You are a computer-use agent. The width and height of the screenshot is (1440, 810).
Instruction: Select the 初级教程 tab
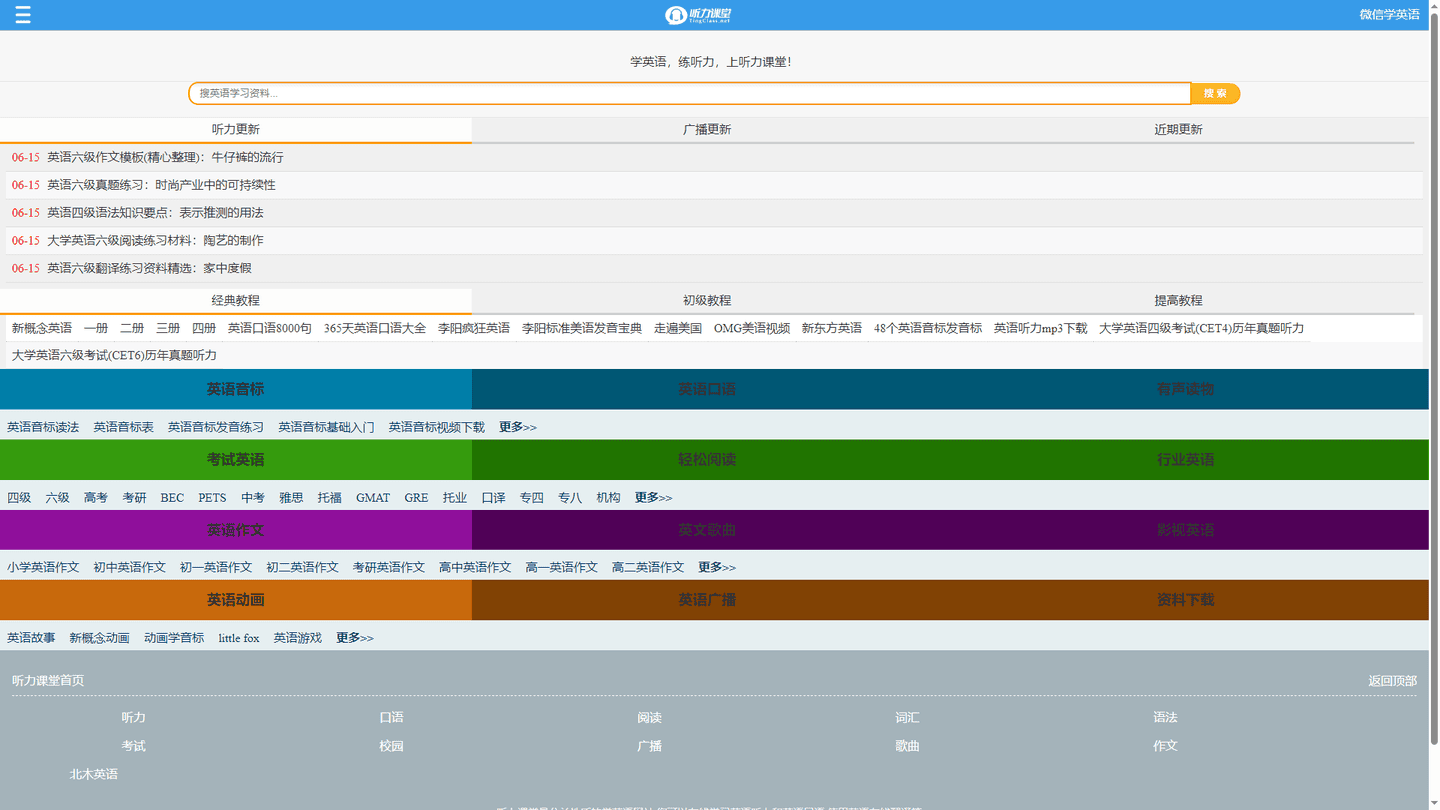click(707, 301)
